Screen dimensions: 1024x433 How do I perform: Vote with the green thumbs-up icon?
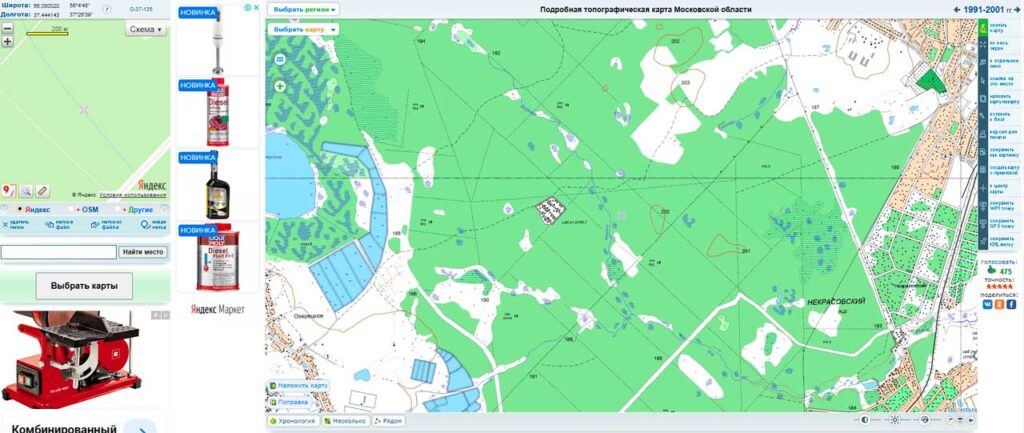coord(991,271)
